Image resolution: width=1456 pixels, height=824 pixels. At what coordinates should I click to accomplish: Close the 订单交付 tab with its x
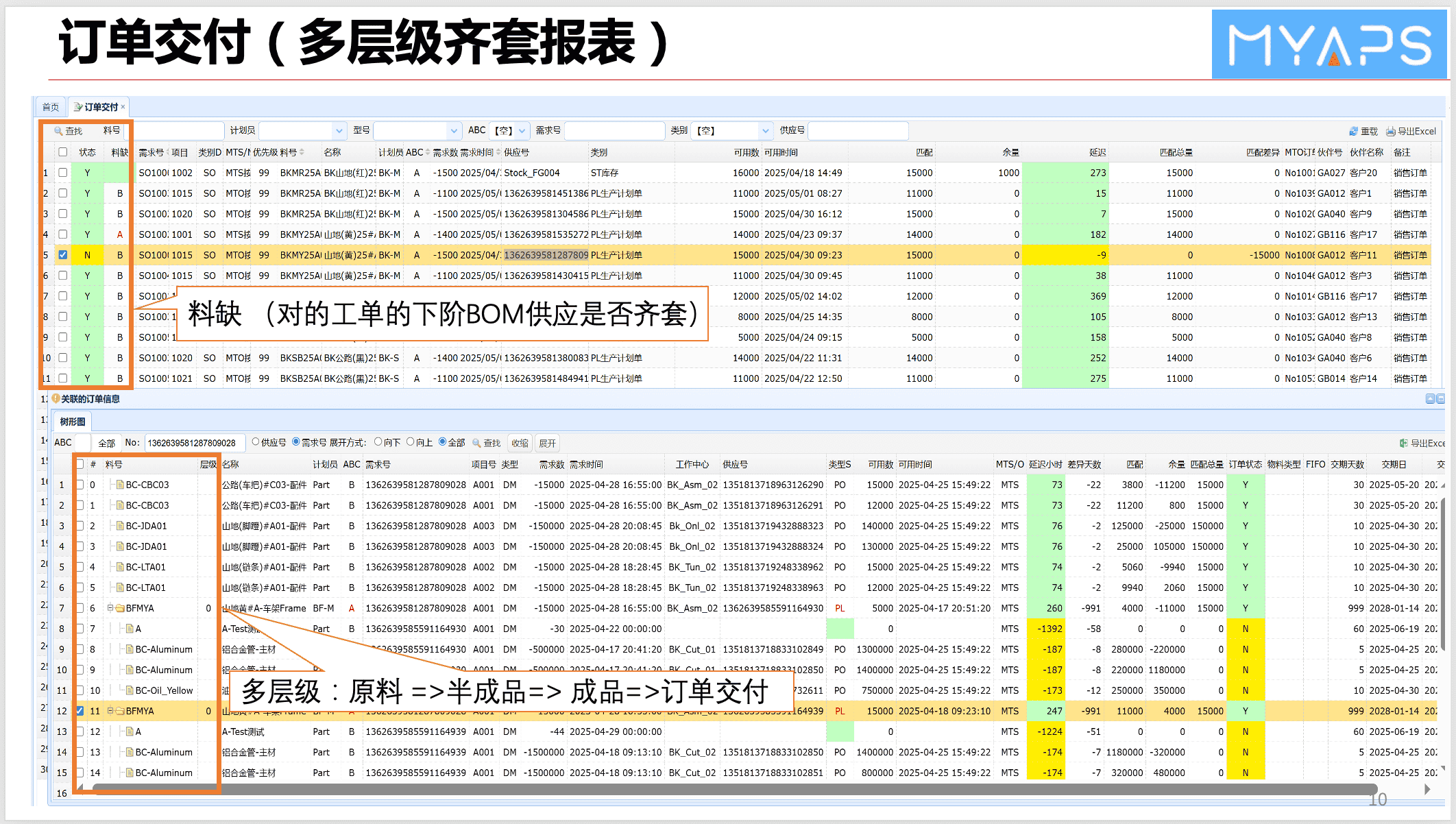(x=123, y=106)
